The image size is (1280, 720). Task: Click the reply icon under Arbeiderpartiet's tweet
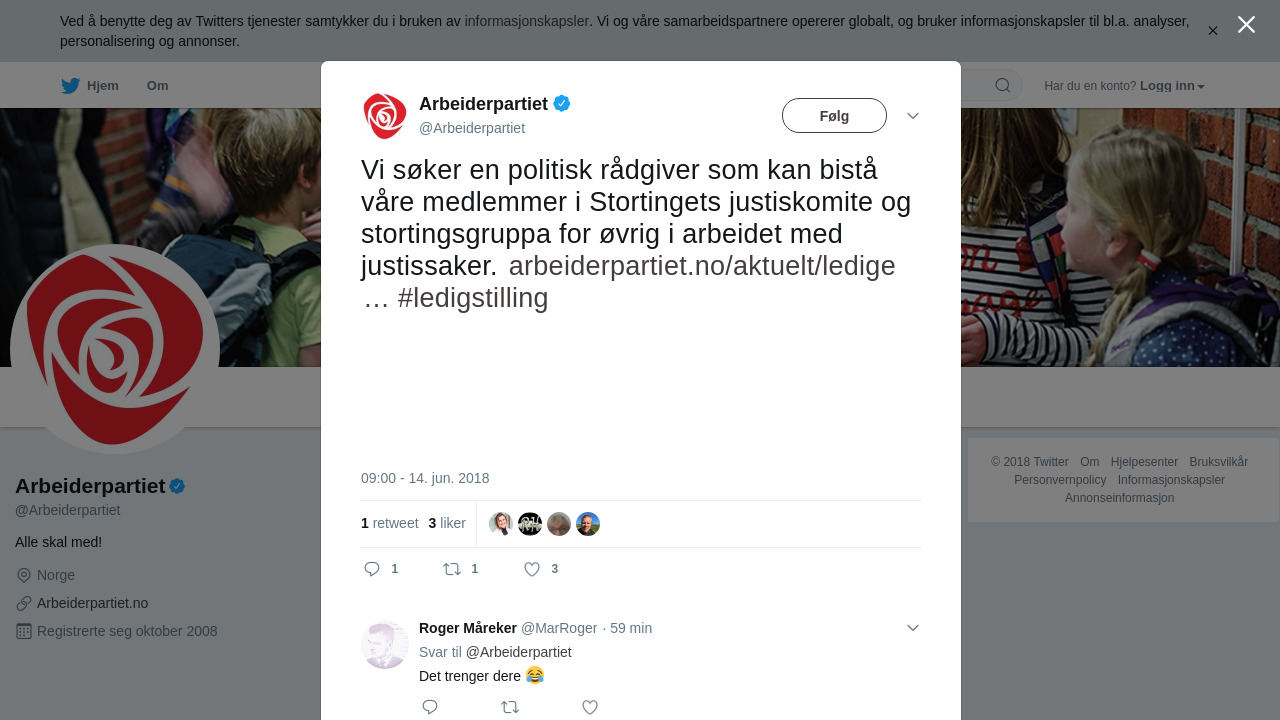click(x=372, y=569)
